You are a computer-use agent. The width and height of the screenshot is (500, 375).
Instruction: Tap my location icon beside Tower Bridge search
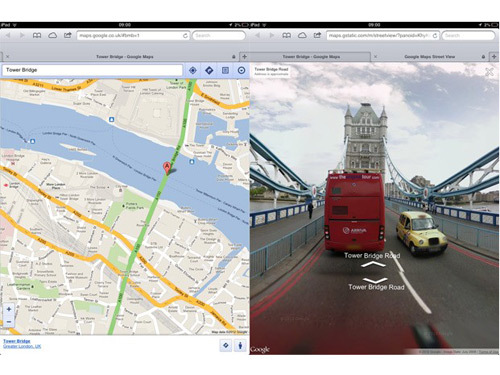click(x=193, y=70)
